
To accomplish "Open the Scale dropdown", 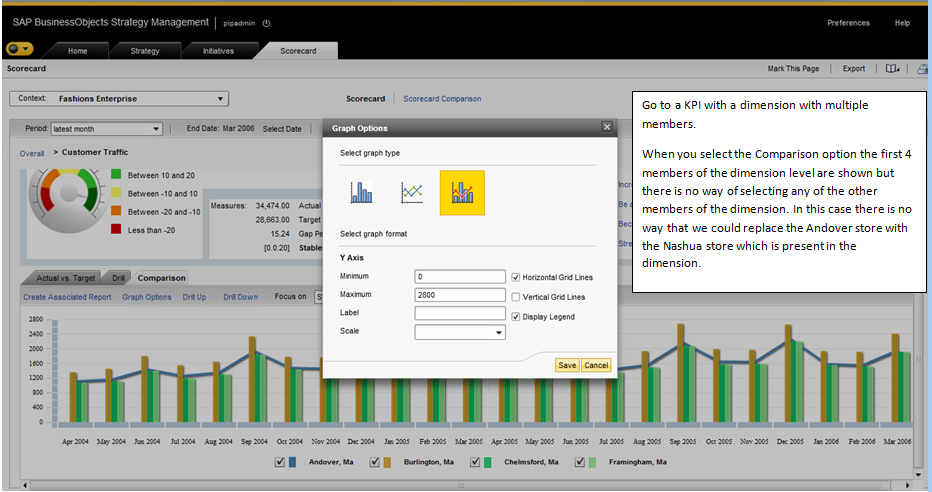I will pyautogui.click(x=459, y=332).
